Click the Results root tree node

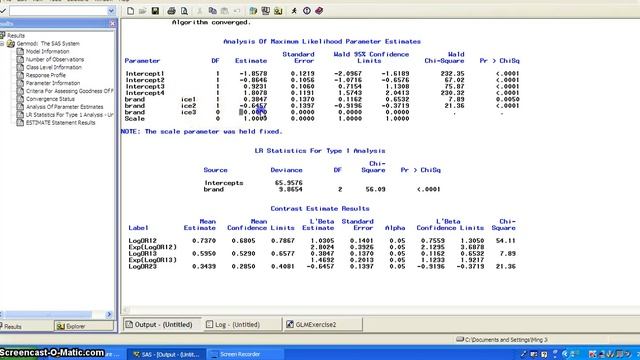click(x=16, y=36)
